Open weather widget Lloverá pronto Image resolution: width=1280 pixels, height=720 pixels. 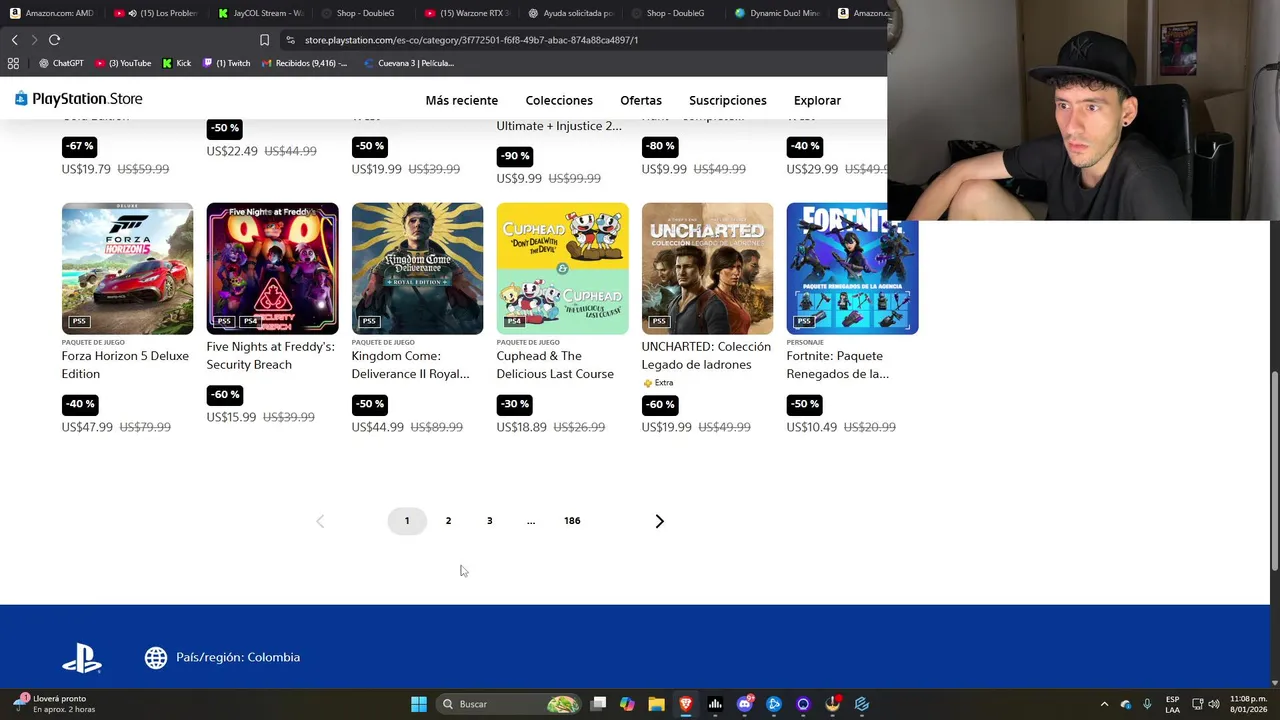tap(54, 704)
